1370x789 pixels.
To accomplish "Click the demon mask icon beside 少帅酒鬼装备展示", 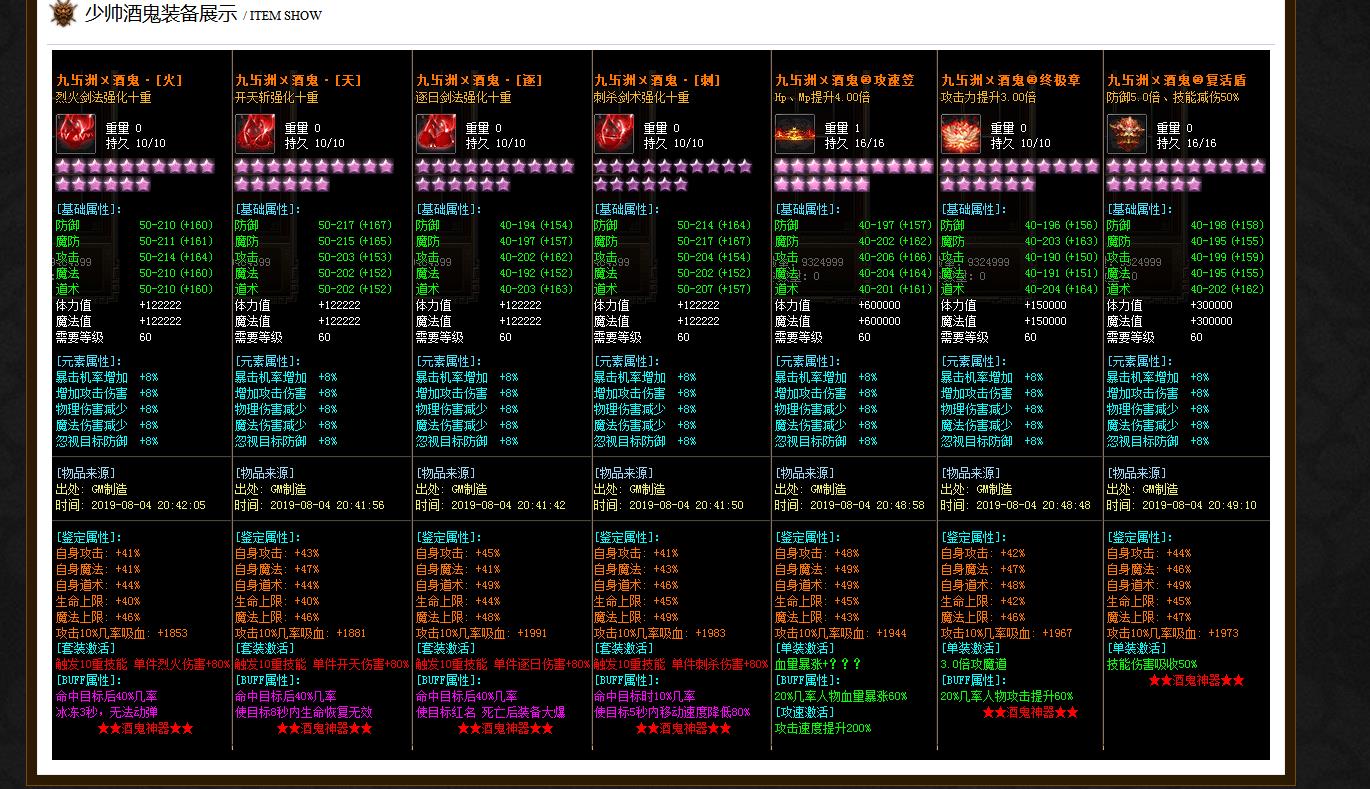I will point(63,13).
